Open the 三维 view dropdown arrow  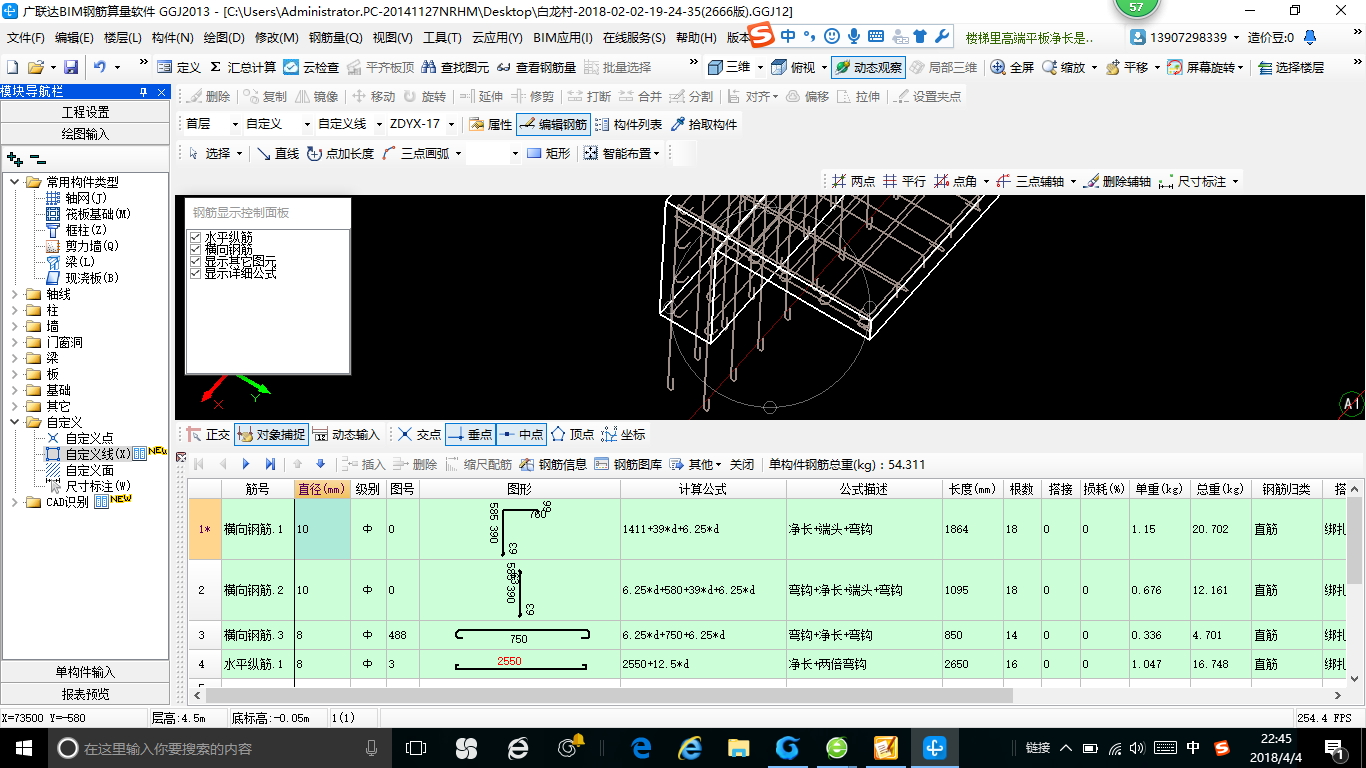(x=760, y=67)
